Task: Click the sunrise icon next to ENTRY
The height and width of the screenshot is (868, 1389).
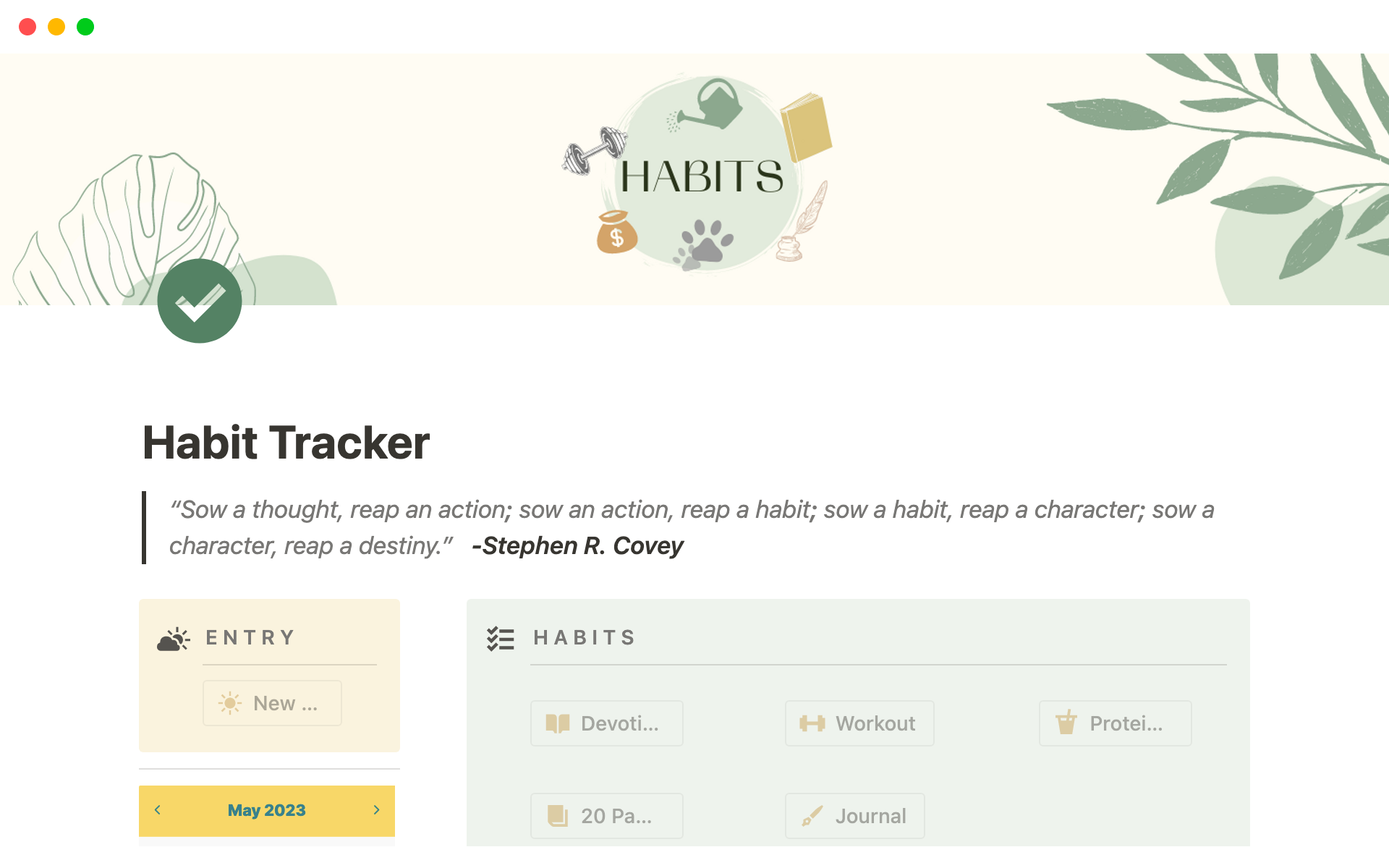Action: click(173, 637)
